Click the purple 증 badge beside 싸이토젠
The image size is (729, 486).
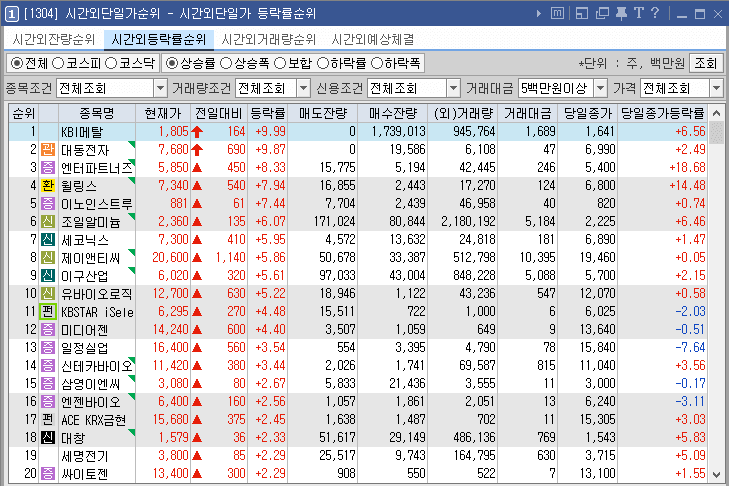[48, 474]
